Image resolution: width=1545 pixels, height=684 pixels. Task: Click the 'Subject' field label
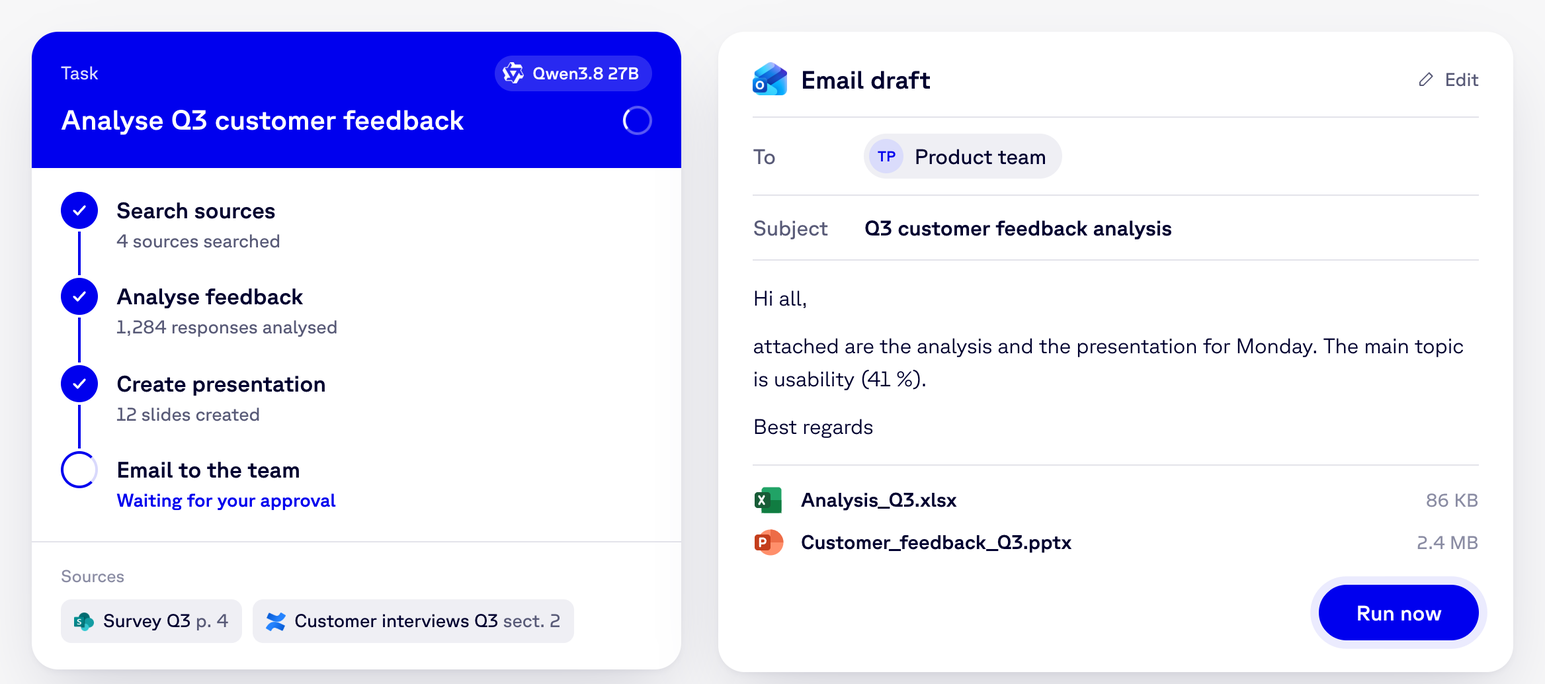click(790, 228)
